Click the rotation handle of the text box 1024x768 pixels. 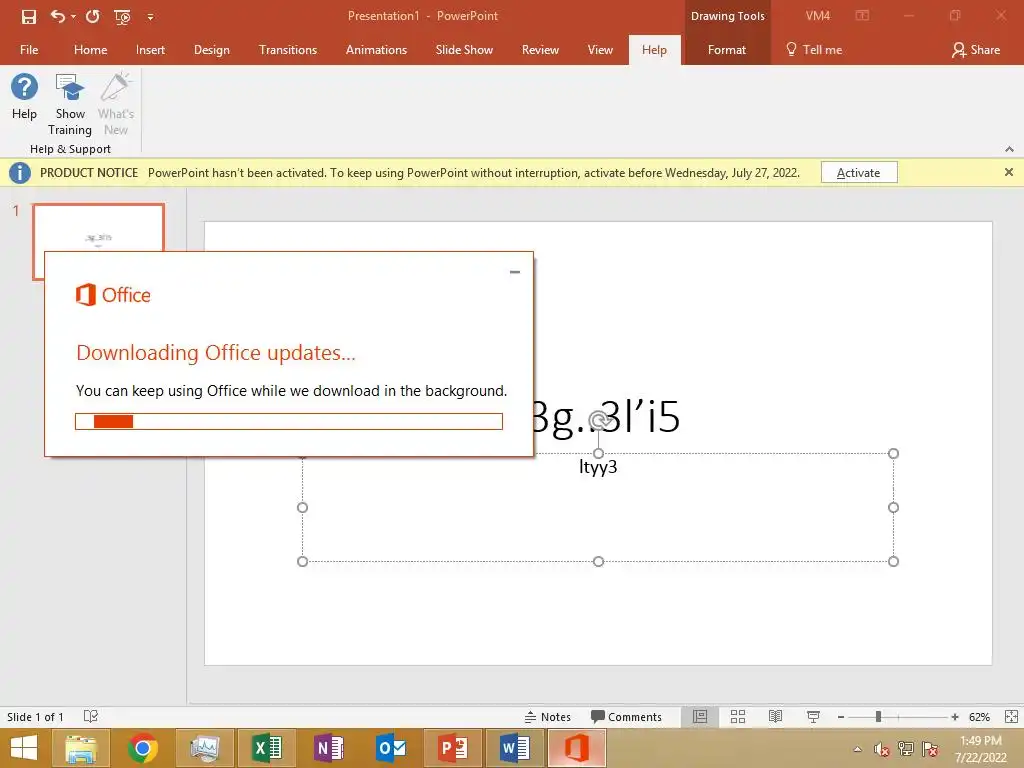[x=600, y=421]
